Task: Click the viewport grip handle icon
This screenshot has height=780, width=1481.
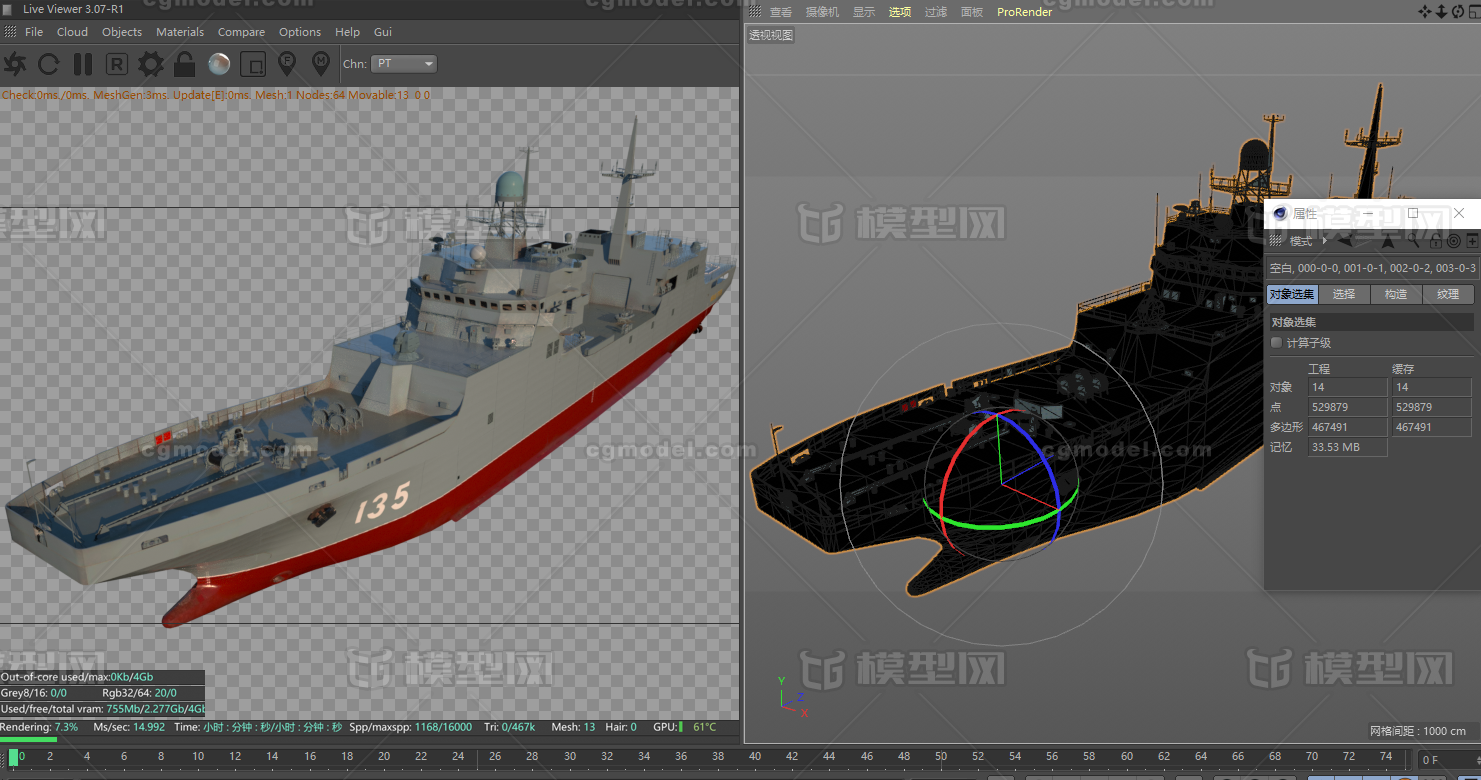Action: 755,12
